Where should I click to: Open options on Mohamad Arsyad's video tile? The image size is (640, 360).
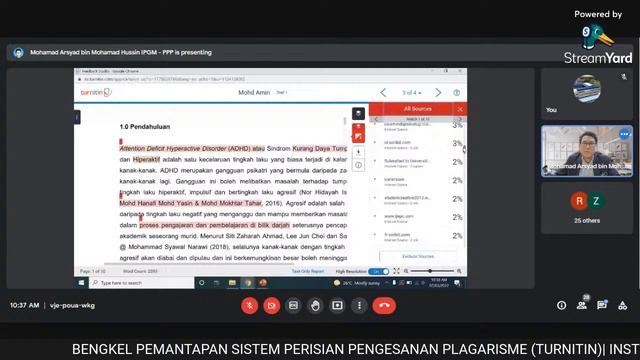tap(624, 134)
